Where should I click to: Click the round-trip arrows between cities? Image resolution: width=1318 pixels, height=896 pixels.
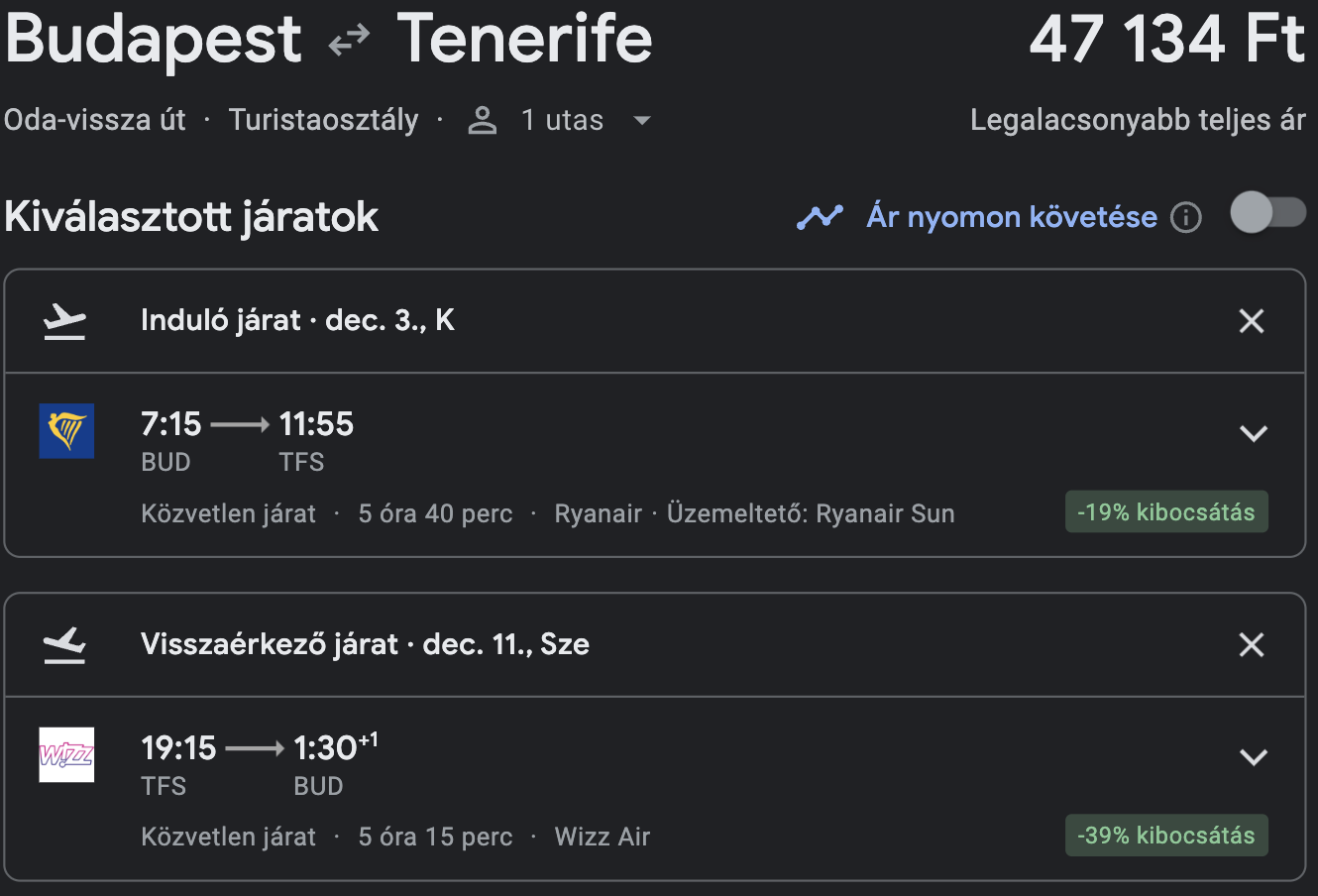[x=349, y=41]
